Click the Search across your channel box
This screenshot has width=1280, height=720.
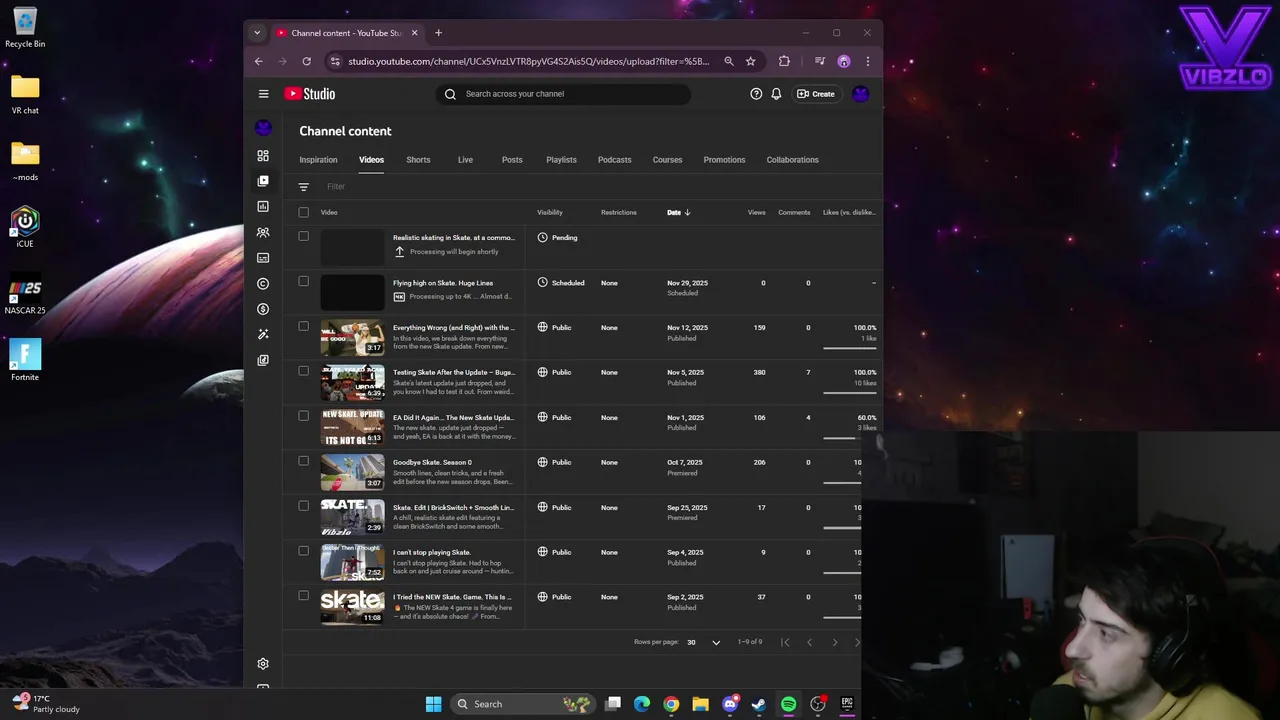click(x=563, y=94)
